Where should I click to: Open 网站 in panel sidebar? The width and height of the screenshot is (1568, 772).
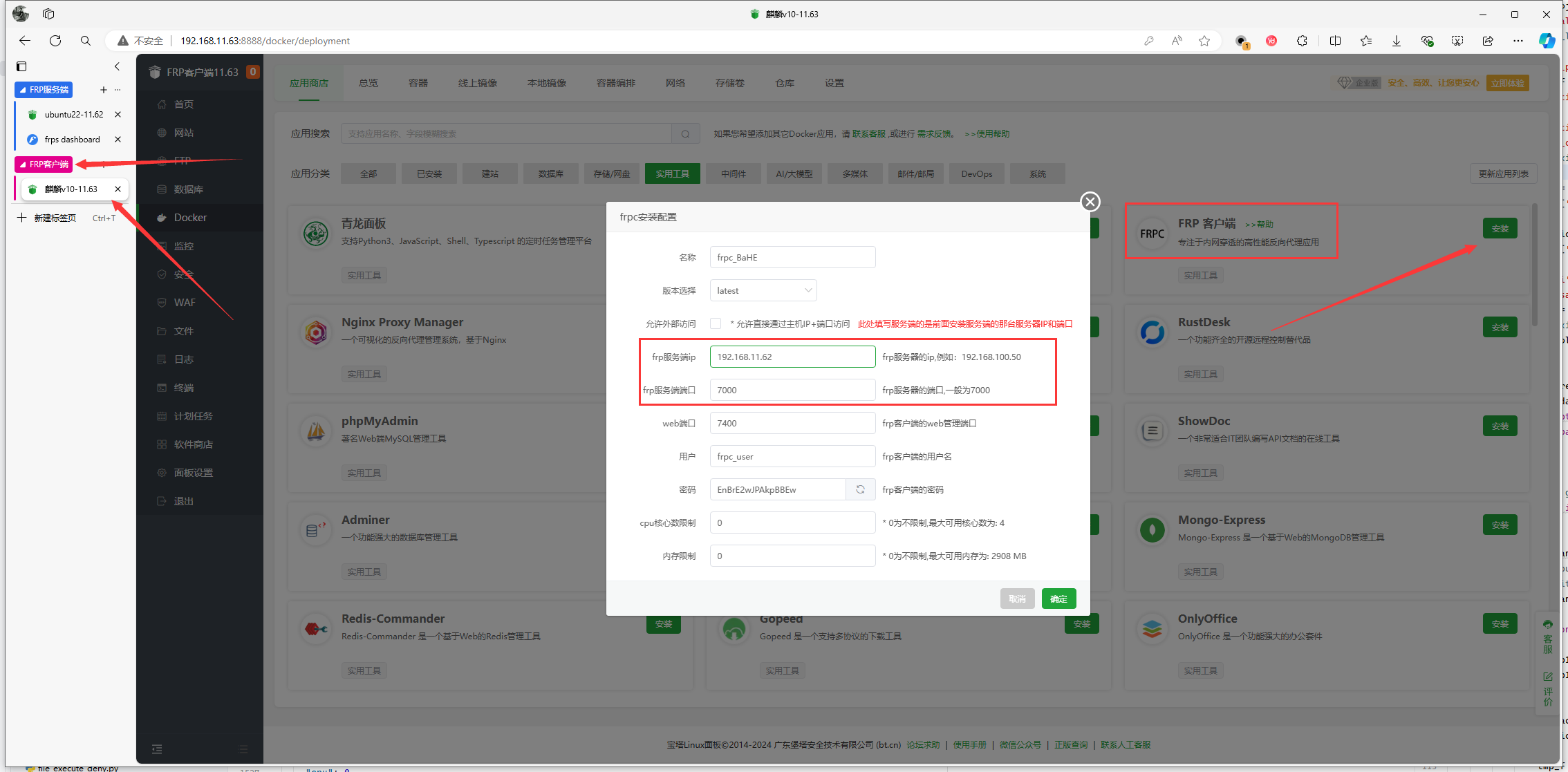183,133
